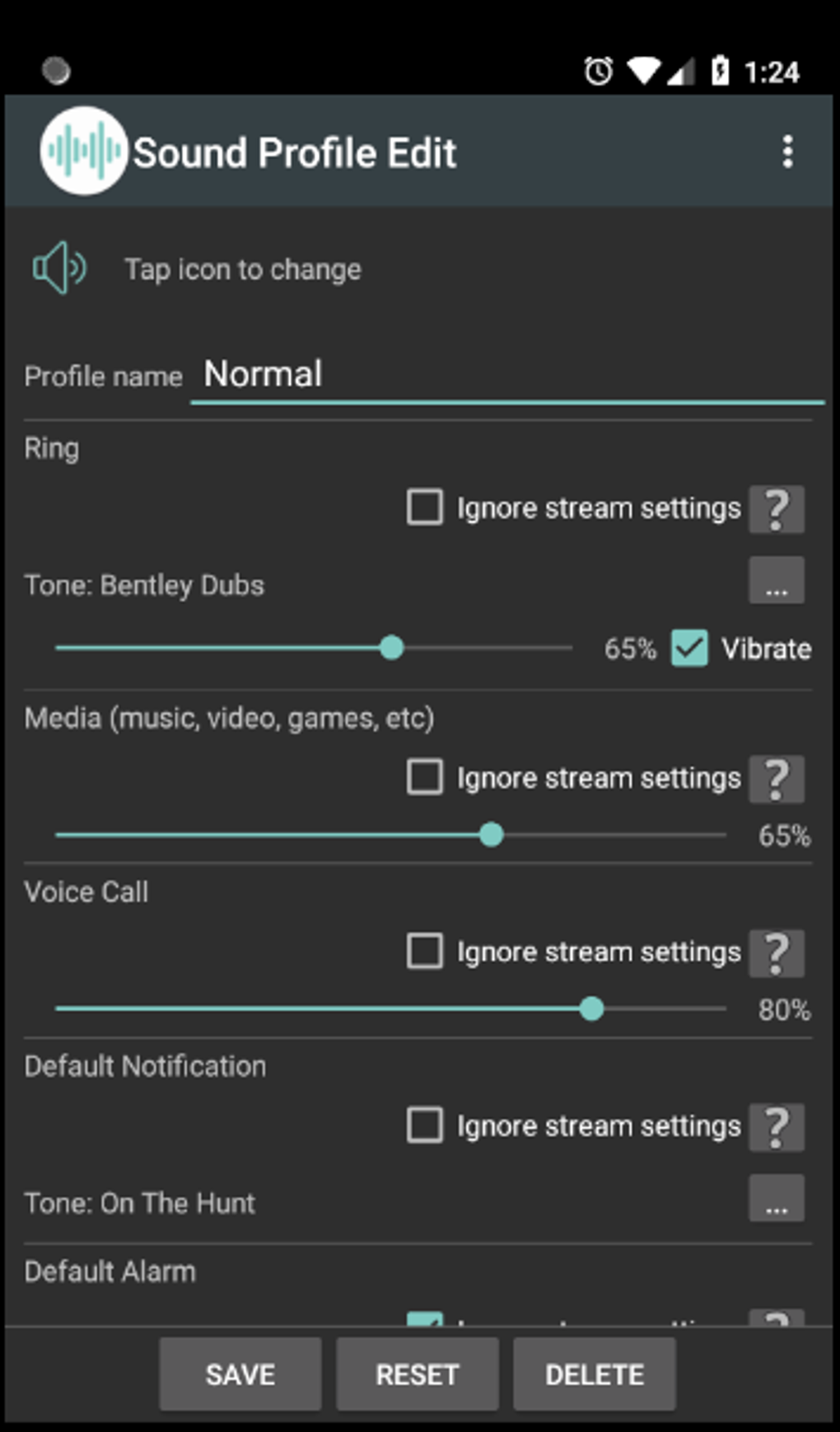
Task: Click the Media section question mark help icon
Action: tap(776, 778)
